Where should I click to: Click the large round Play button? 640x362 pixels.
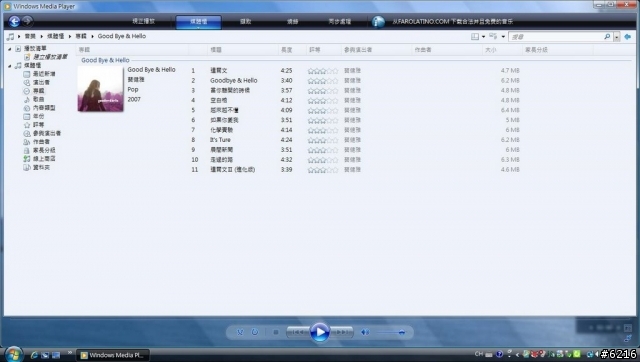pos(320,332)
